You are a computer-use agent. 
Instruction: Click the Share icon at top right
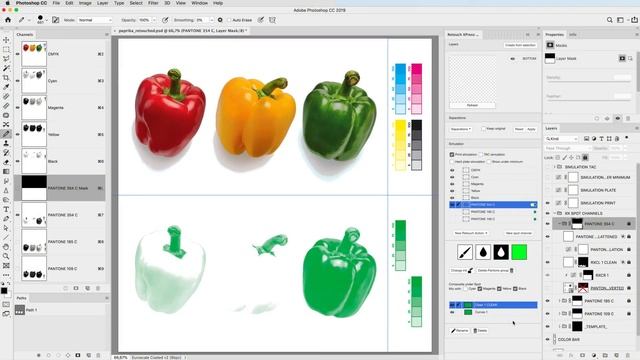[634, 20]
